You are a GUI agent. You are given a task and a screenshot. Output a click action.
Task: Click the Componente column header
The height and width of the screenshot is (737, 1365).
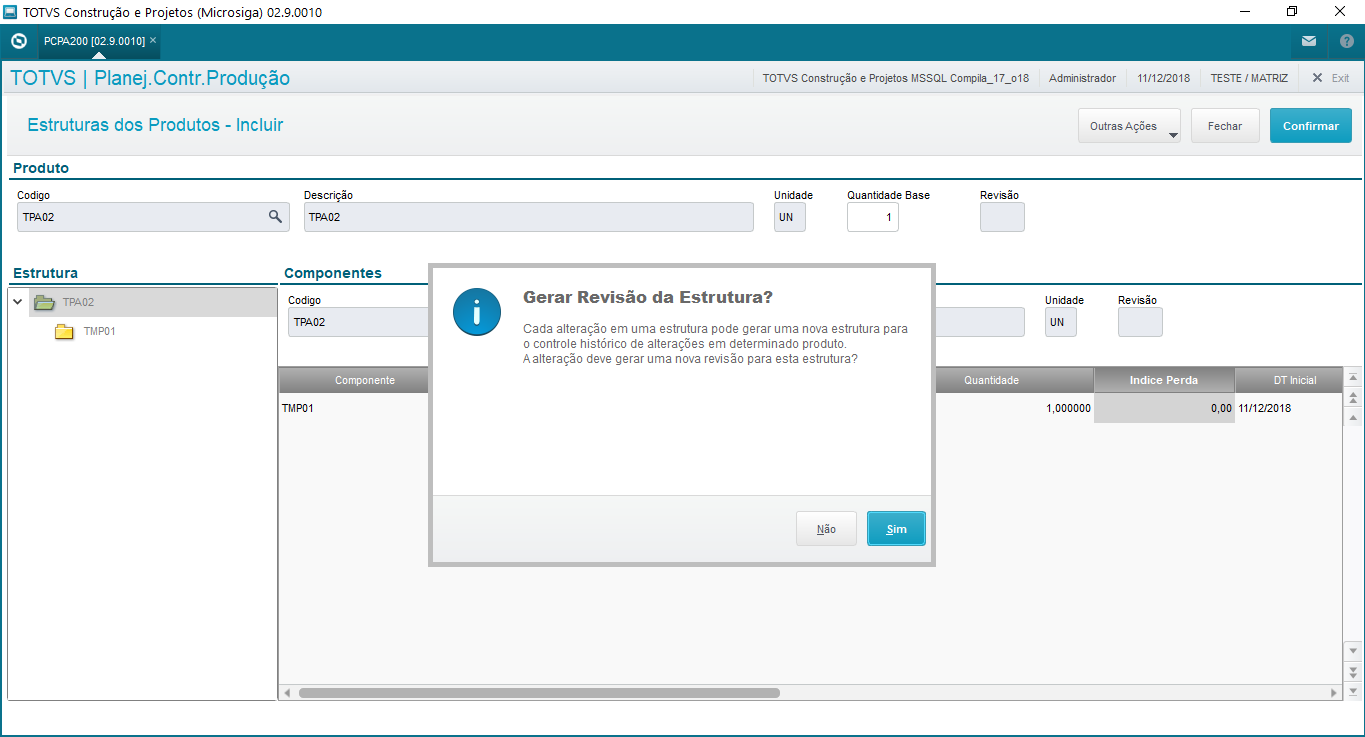coord(364,380)
